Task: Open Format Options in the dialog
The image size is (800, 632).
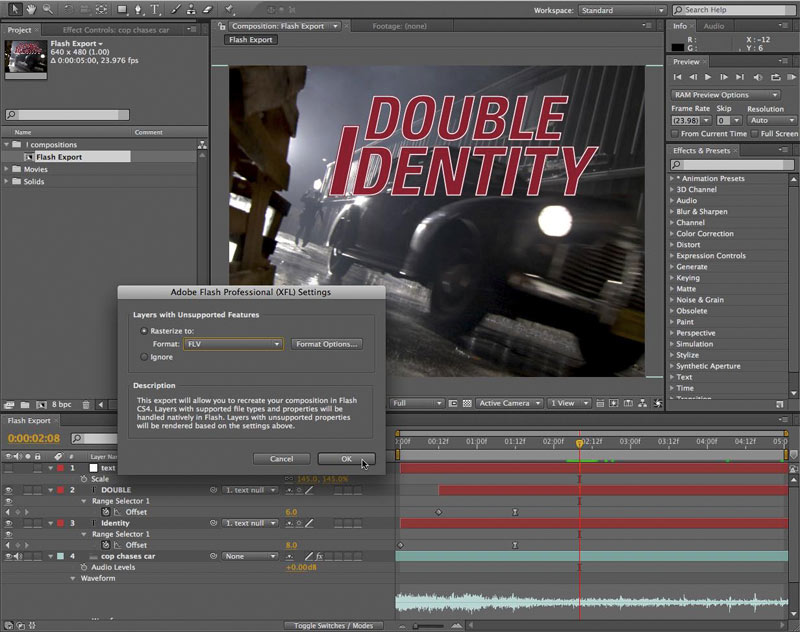Action: click(326, 344)
